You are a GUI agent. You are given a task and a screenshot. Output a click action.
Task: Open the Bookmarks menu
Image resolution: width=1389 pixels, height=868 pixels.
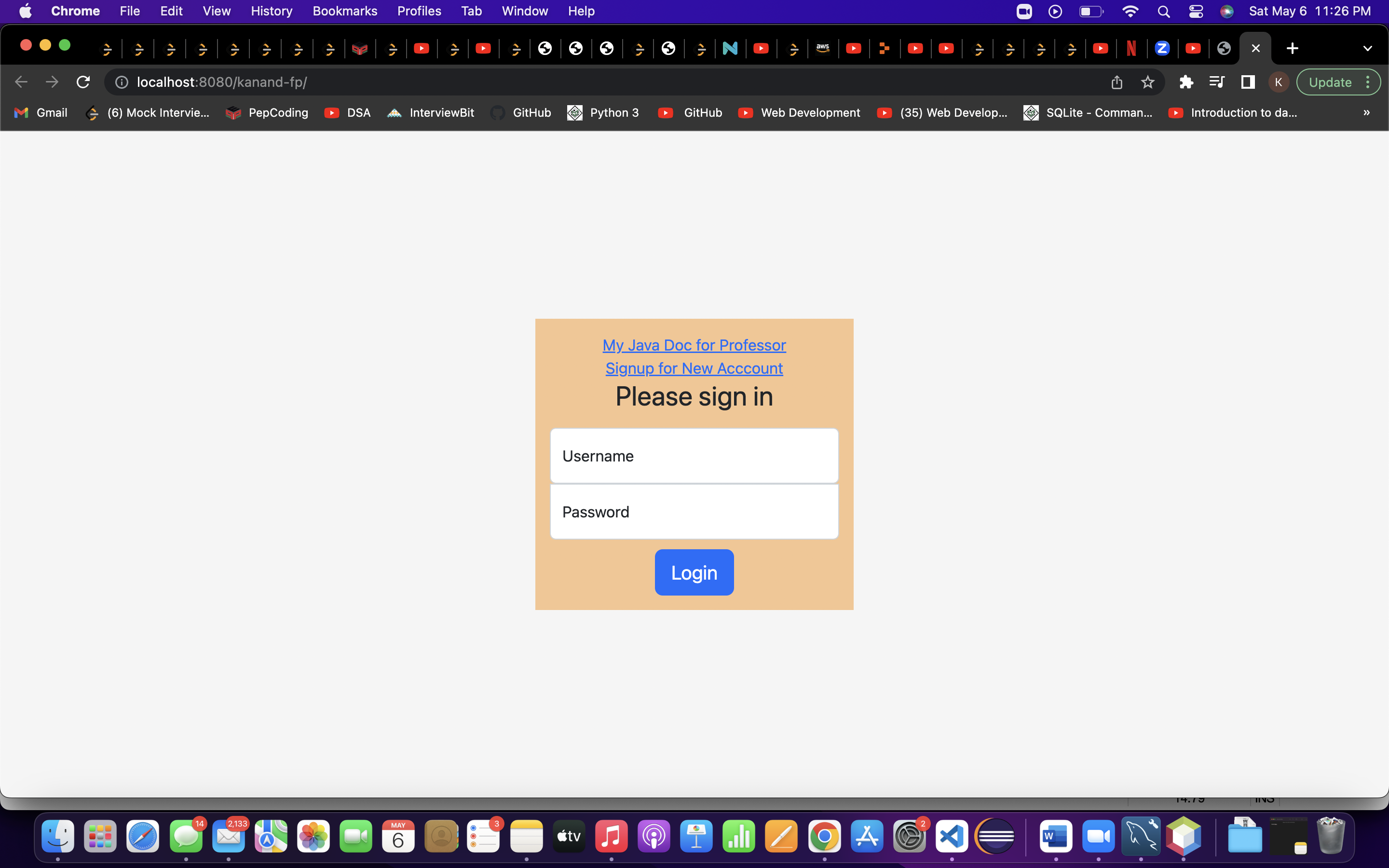[x=344, y=12]
